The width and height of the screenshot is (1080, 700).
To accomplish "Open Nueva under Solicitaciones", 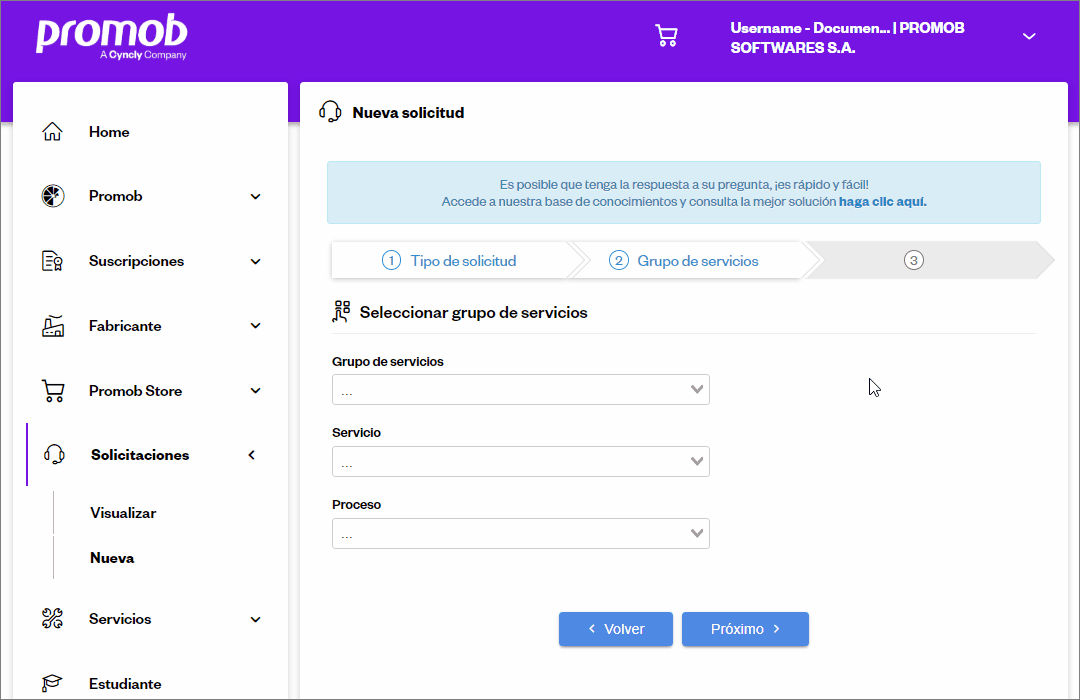I will 112,558.
